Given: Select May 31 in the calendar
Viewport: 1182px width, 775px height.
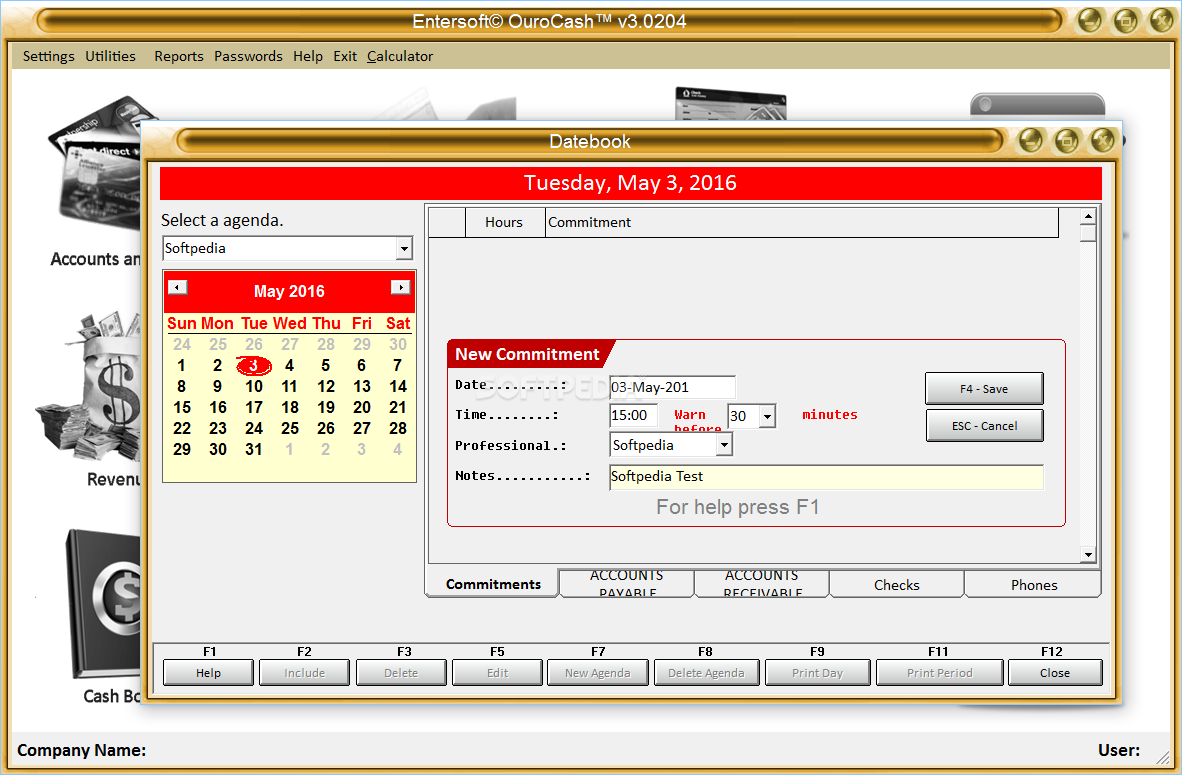Looking at the screenshot, I should [x=254, y=449].
